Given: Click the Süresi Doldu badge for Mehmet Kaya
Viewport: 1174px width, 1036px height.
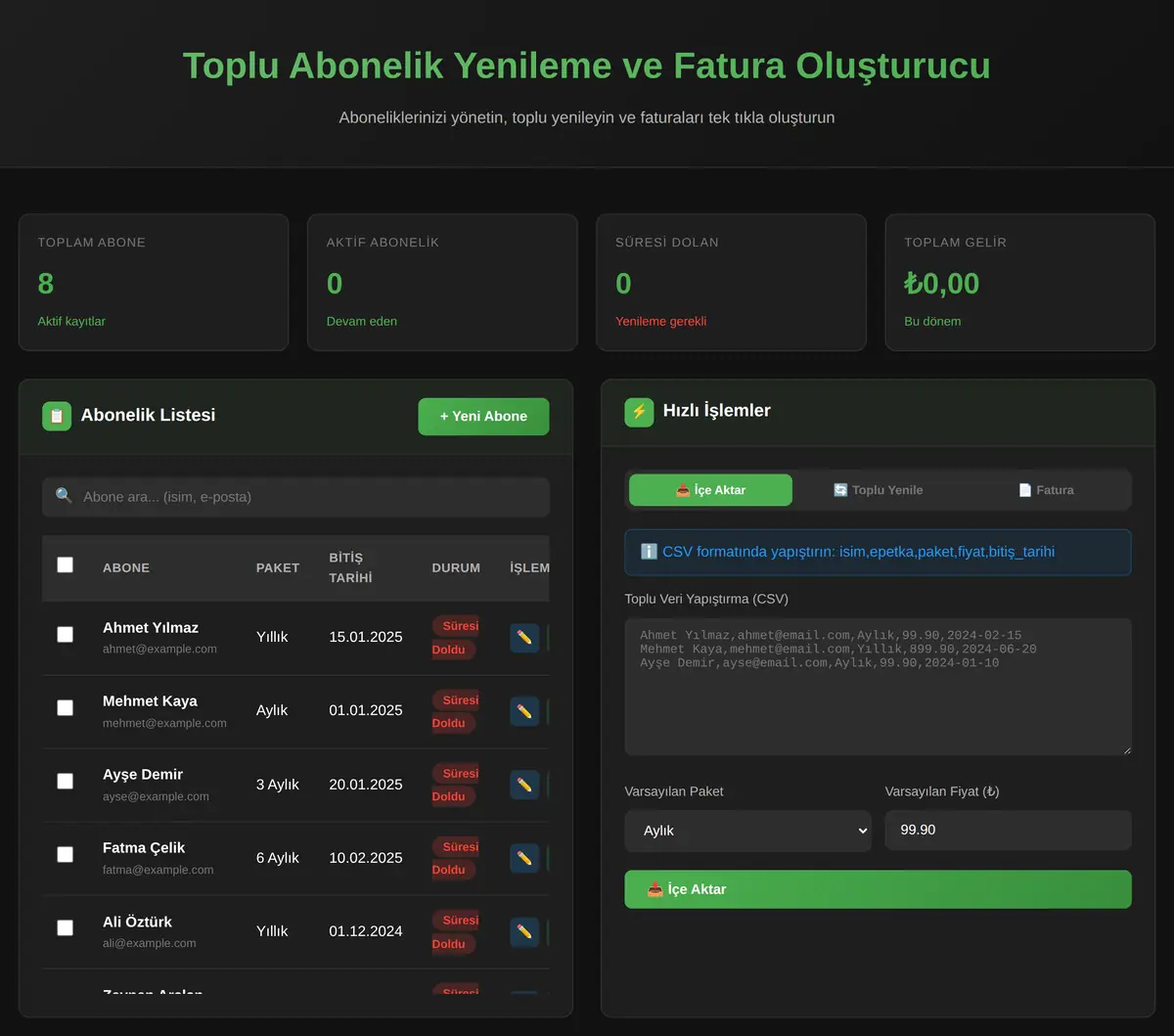Looking at the screenshot, I should pos(455,711).
